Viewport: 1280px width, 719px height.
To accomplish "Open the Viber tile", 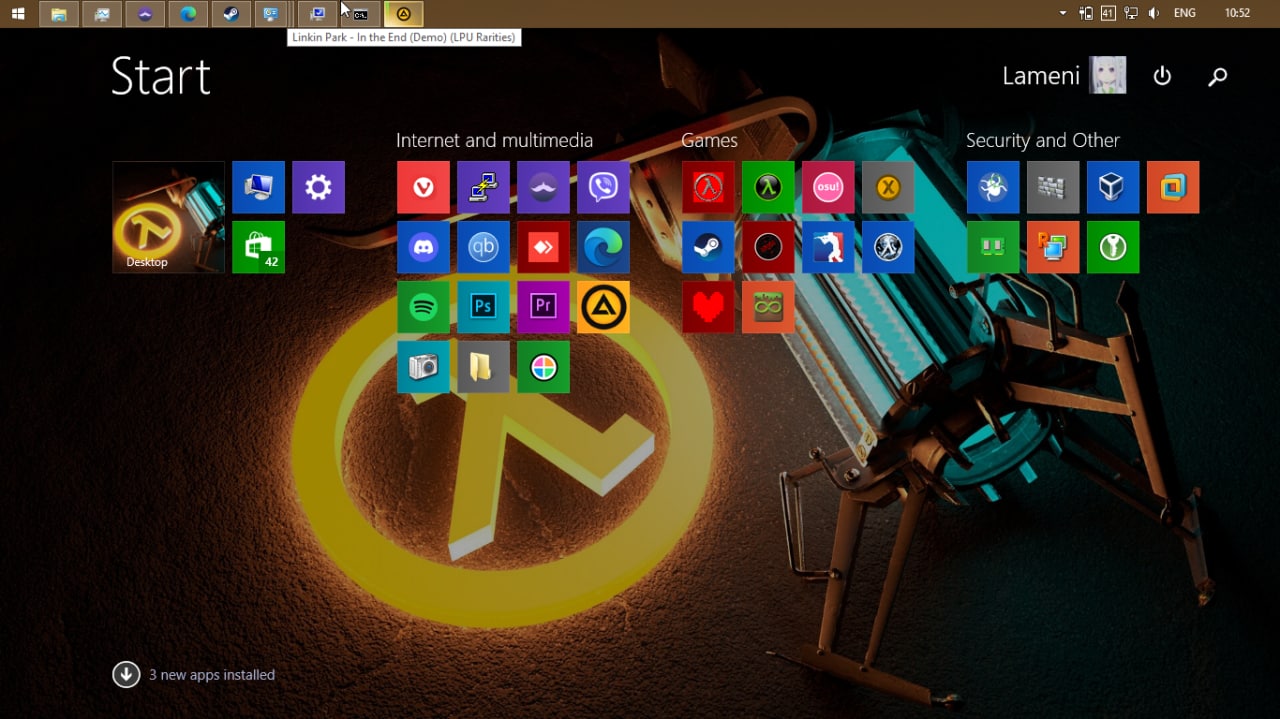I will click(x=603, y=187).
